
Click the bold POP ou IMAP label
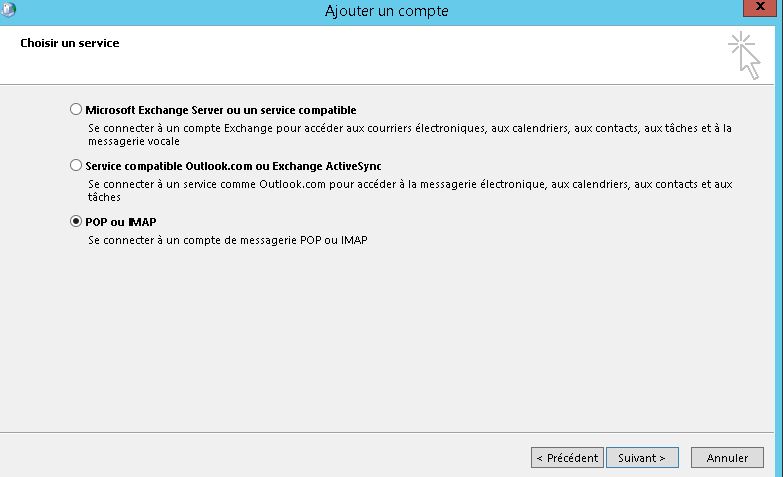(x=121, y=222)
